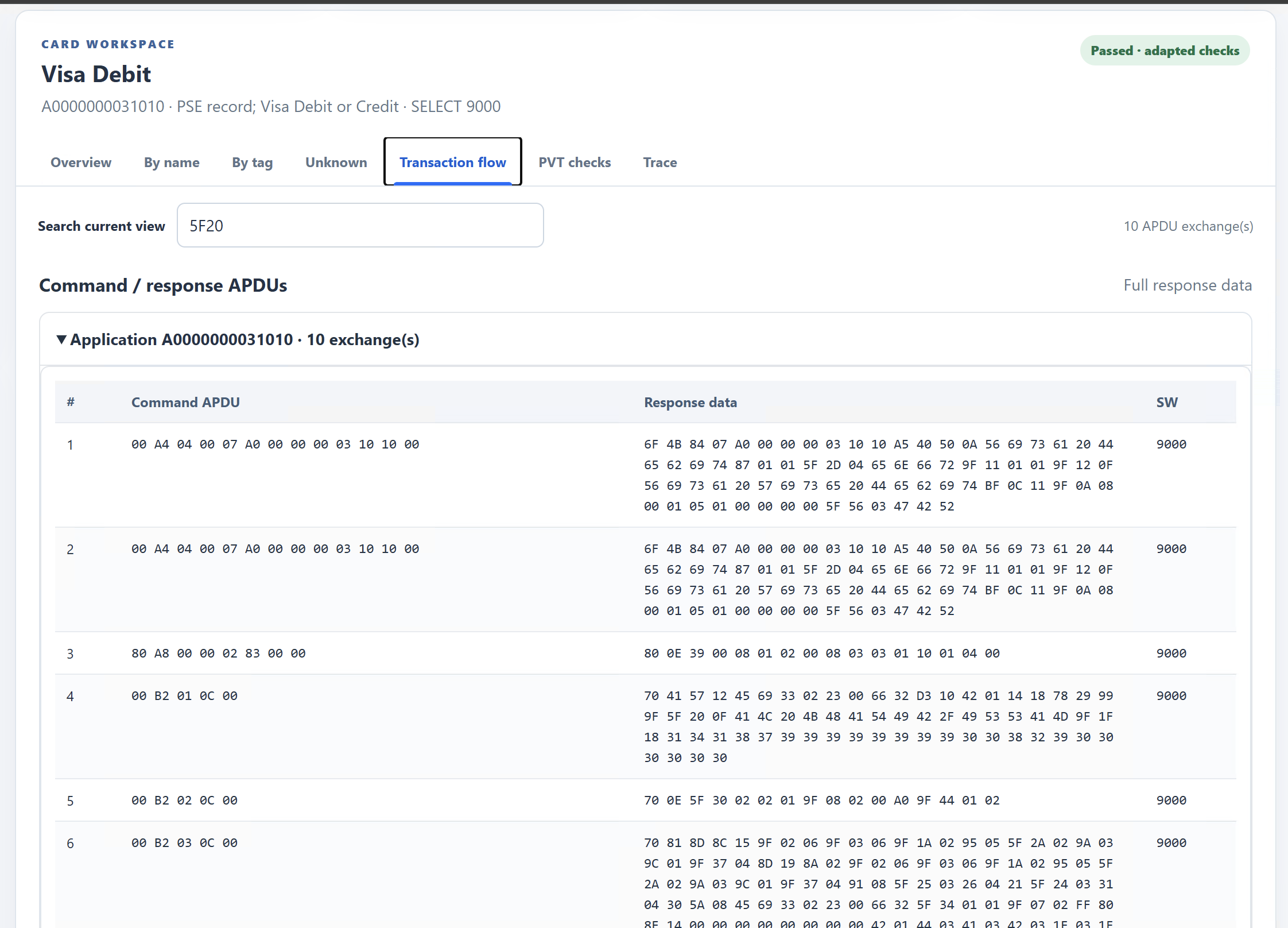Click command 80 A8 00 00 02 83 00 00
The image size is (1288, 928).
(219, 654)
